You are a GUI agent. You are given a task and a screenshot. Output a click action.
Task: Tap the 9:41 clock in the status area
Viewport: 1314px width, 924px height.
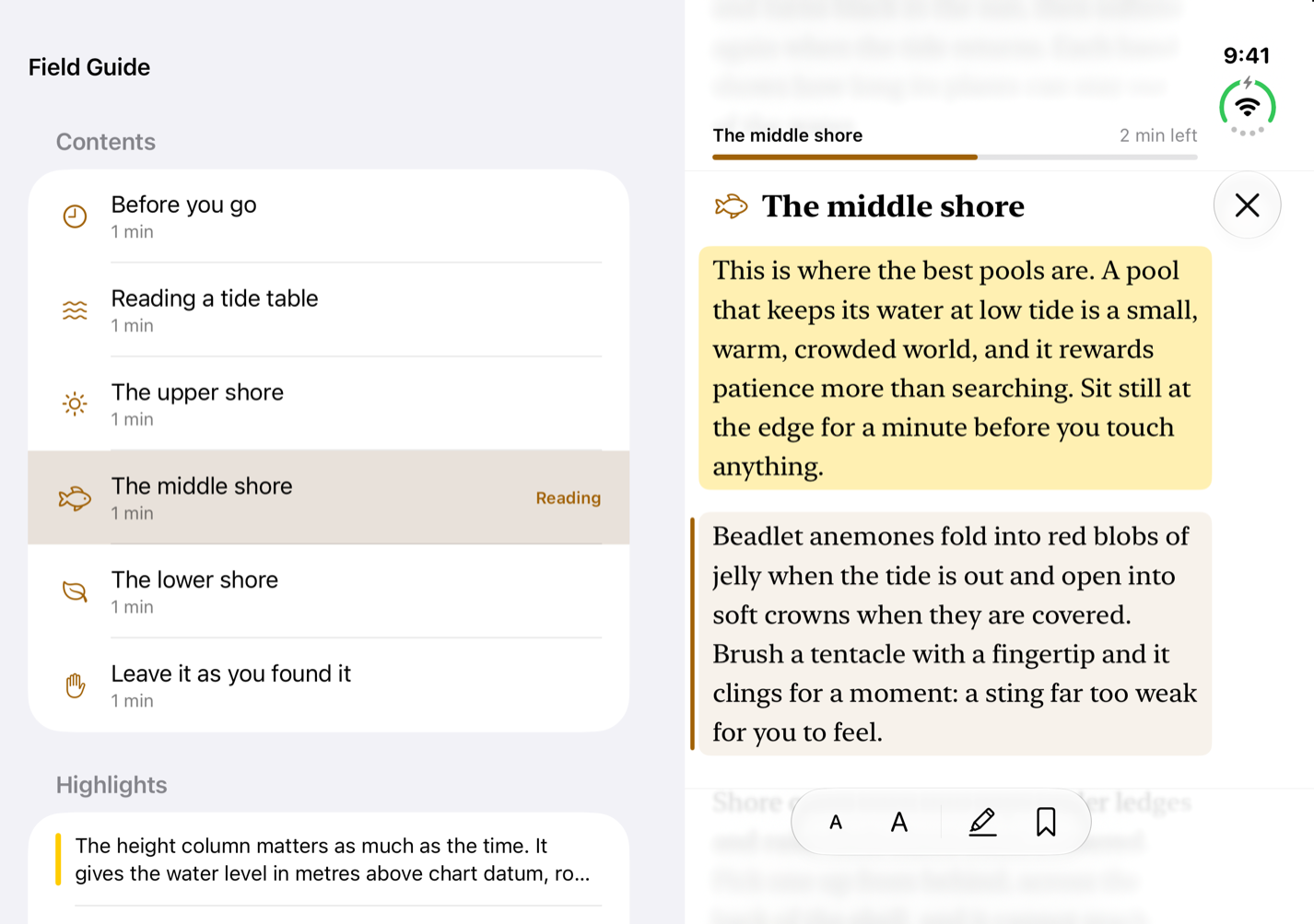(x=1247, y=55)
